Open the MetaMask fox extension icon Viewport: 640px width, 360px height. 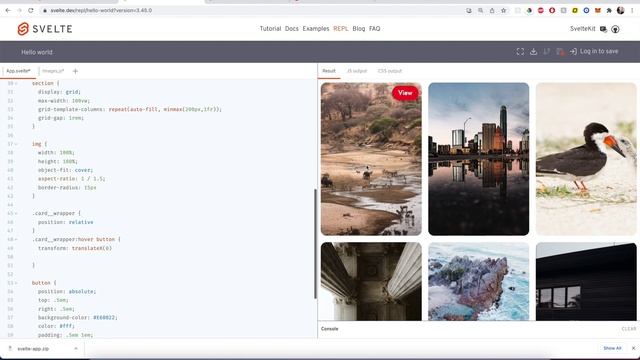pyautogui.click(x=598, y=11)
